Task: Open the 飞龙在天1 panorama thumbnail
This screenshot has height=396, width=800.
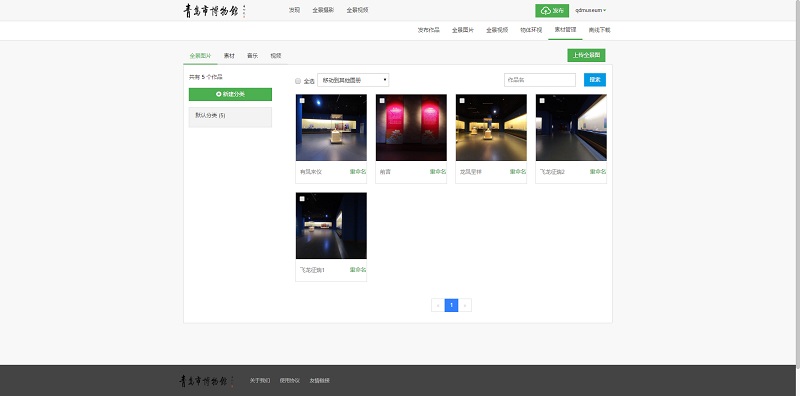Action: click(x=331, y=226)
